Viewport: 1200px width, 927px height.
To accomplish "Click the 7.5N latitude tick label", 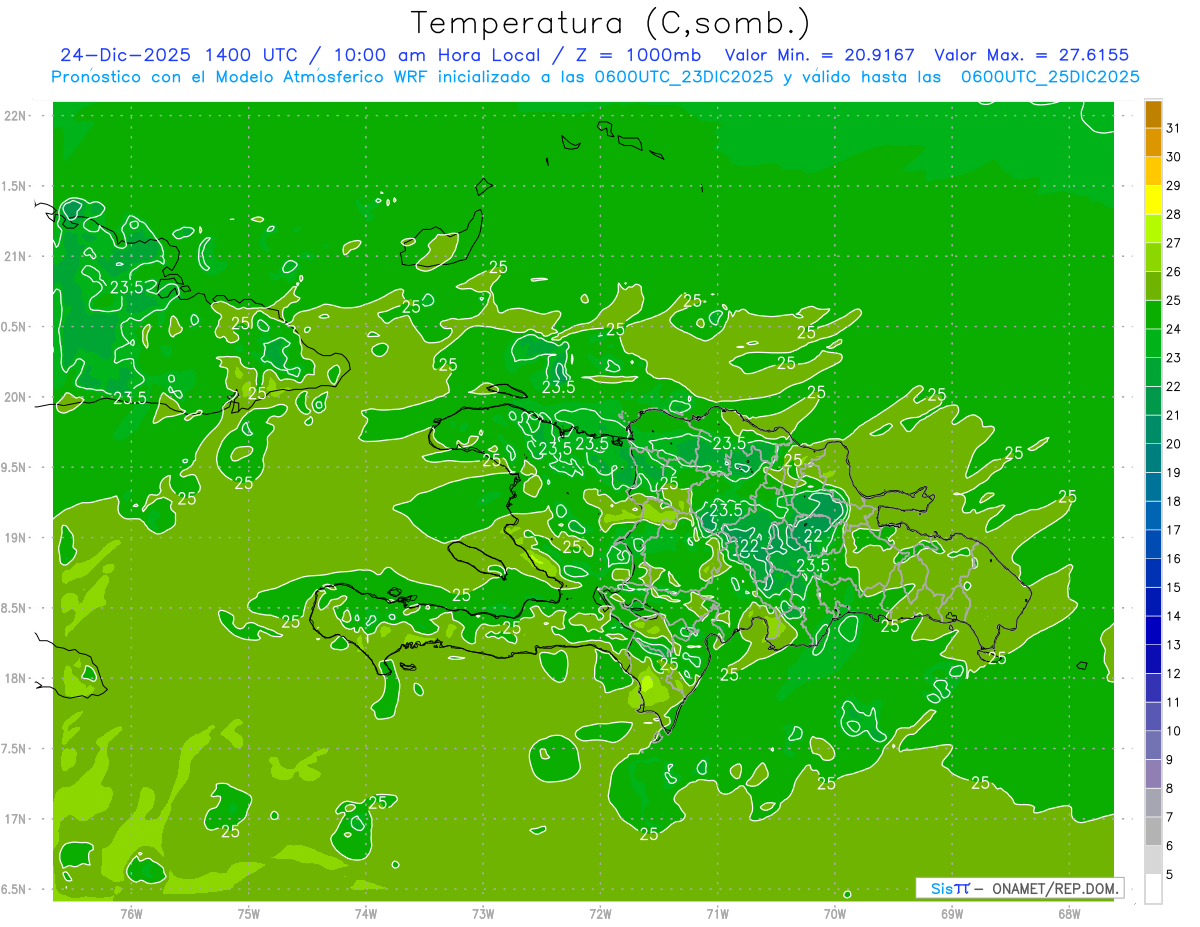I will [15, 748].
